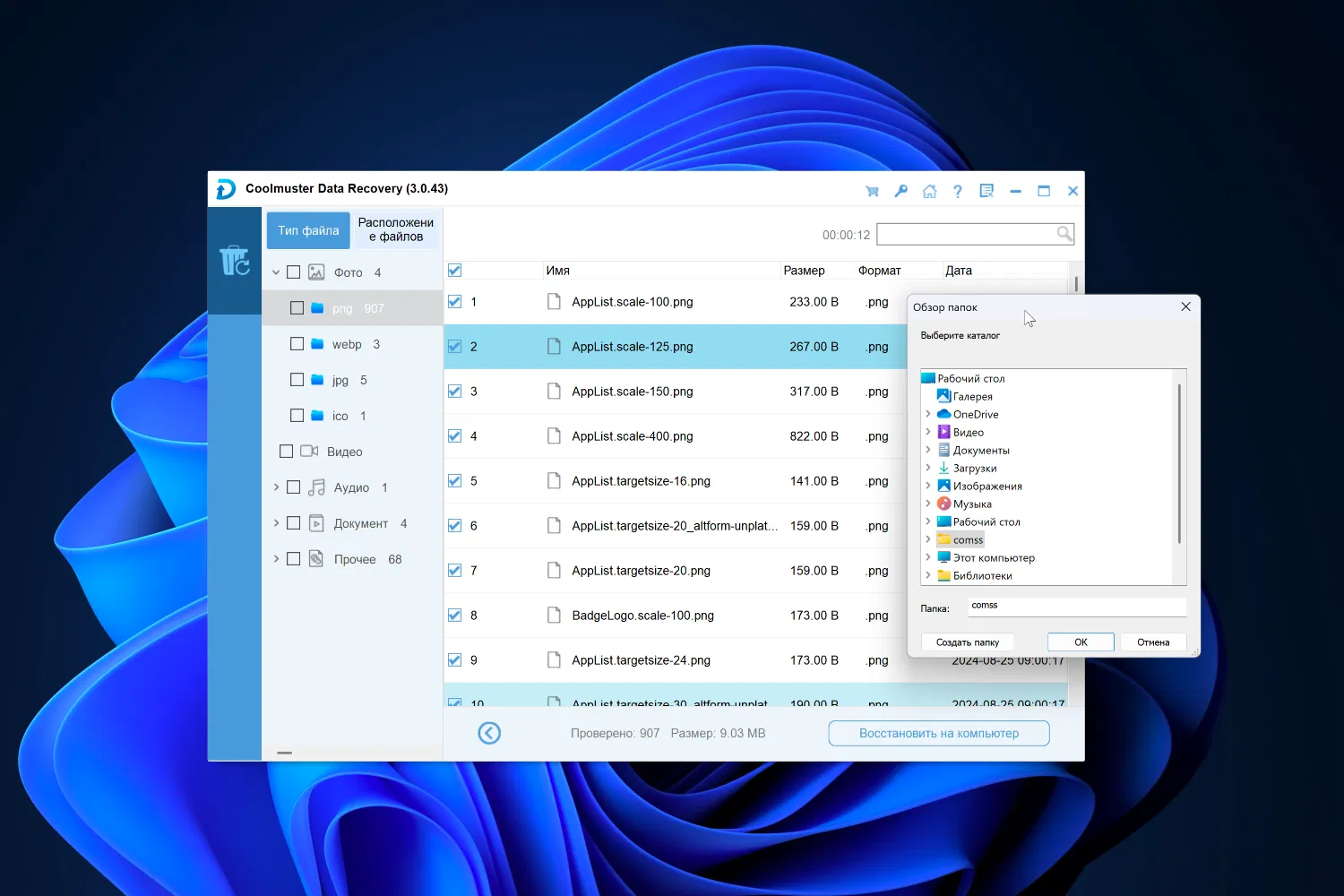The image size is (1344, 896).
Task: Collapse the Фото category tree
Action: click(x=276, y=272)
